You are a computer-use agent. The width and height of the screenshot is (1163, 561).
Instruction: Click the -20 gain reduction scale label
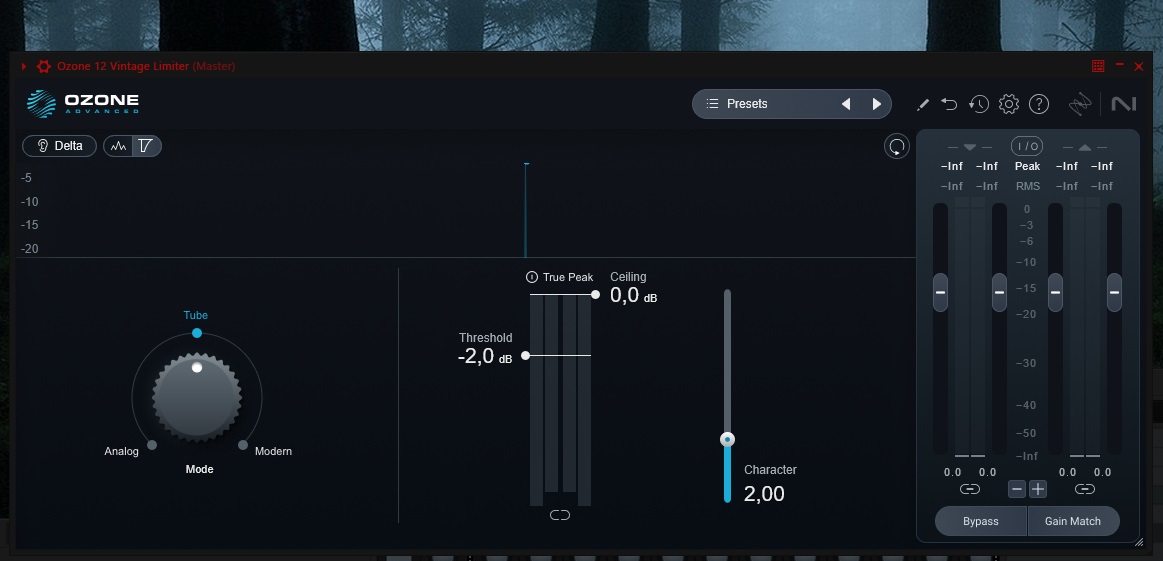(x=29, y=249)
